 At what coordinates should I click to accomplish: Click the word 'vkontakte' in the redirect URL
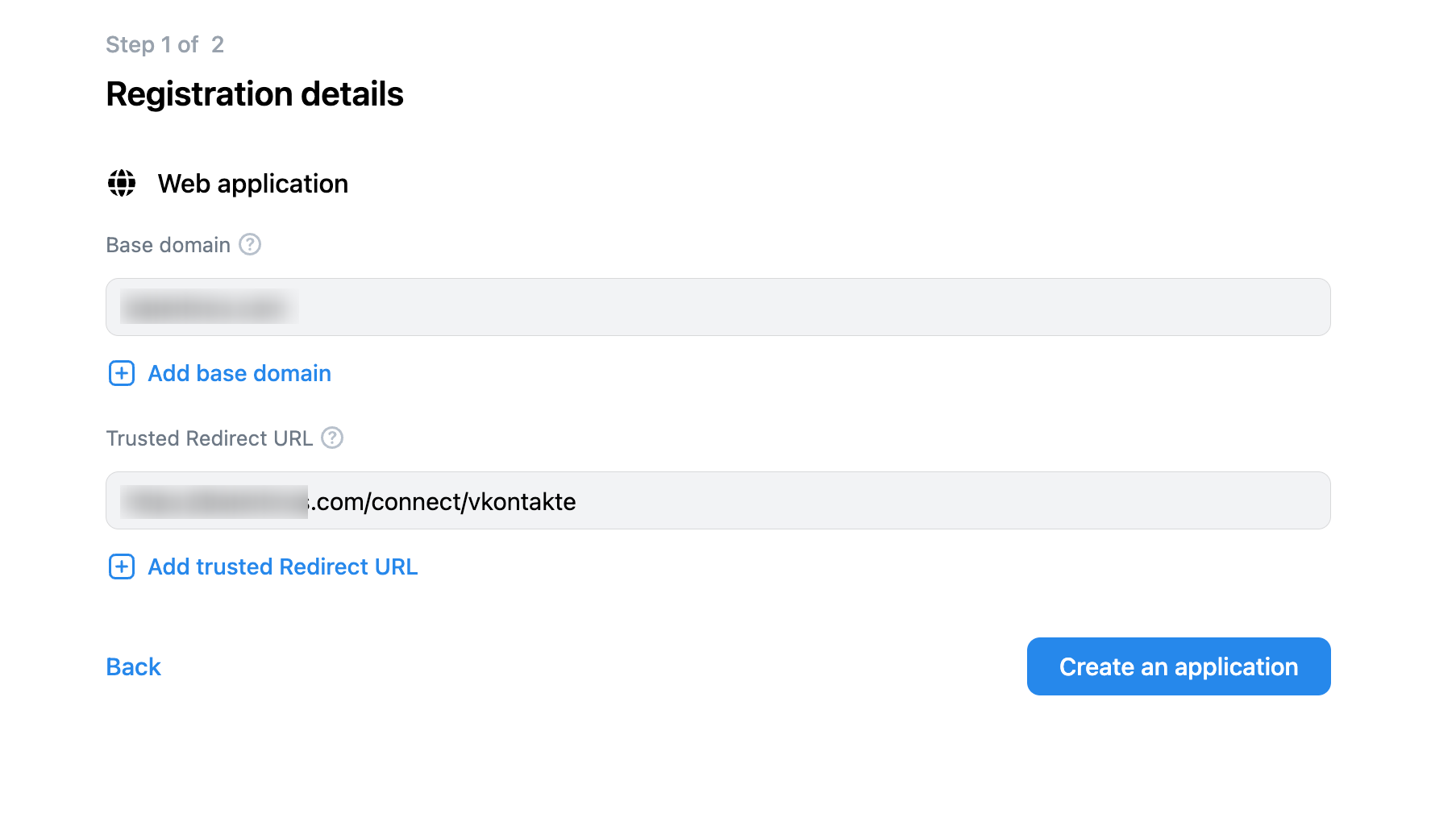click(x=522, y=501)
